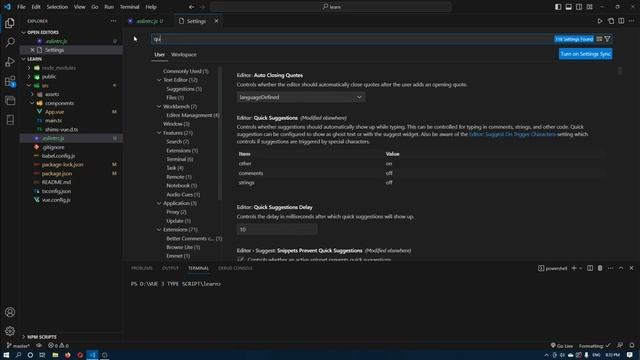Open Windows Start menu

[x=6, y=355]
